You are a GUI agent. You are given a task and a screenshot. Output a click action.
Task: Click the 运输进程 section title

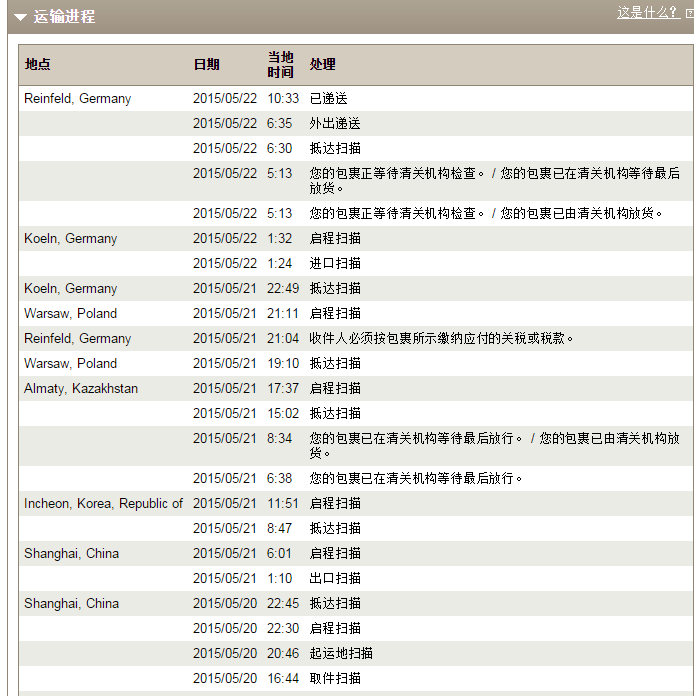tap(64, 17)
